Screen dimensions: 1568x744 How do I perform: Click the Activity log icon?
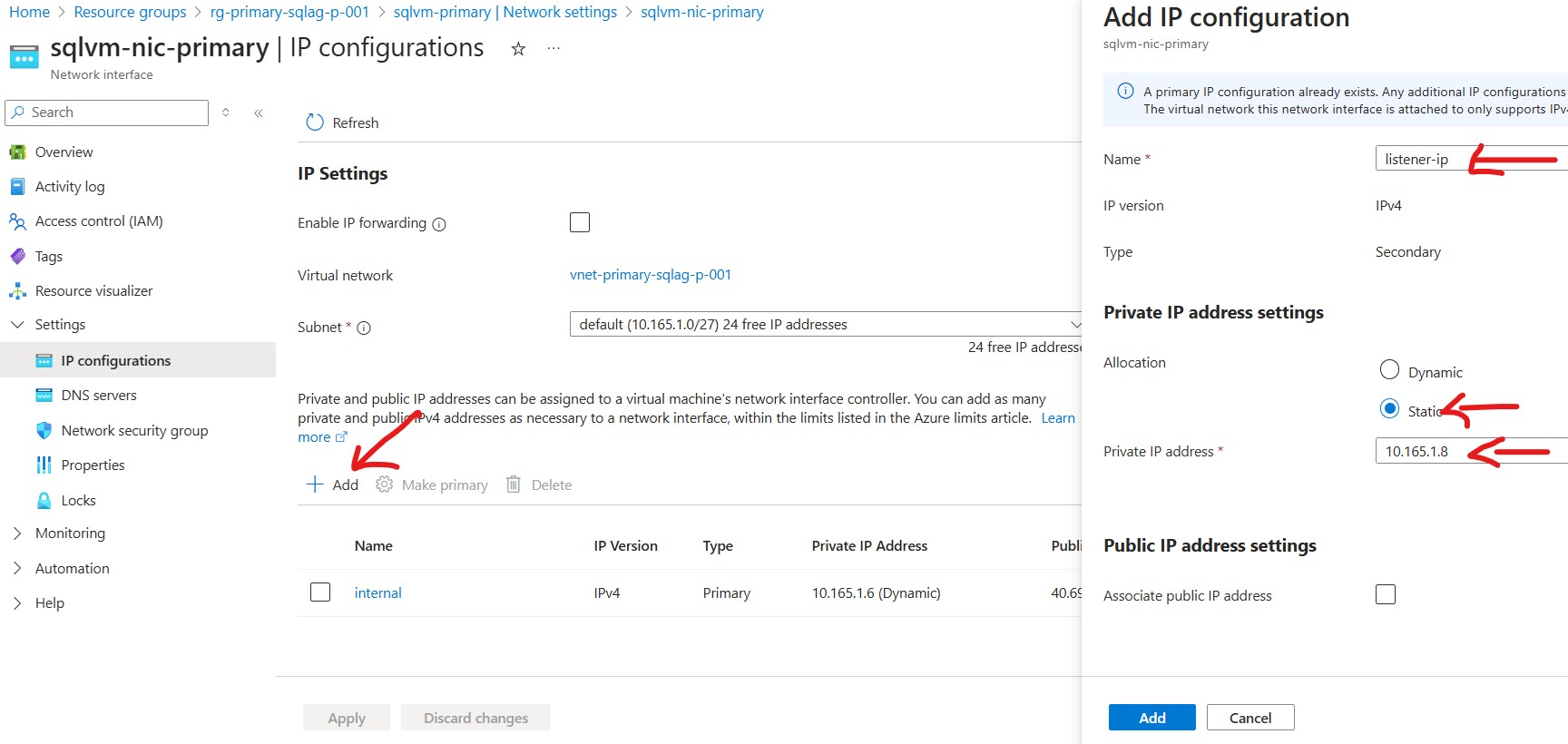coord(17,187)
